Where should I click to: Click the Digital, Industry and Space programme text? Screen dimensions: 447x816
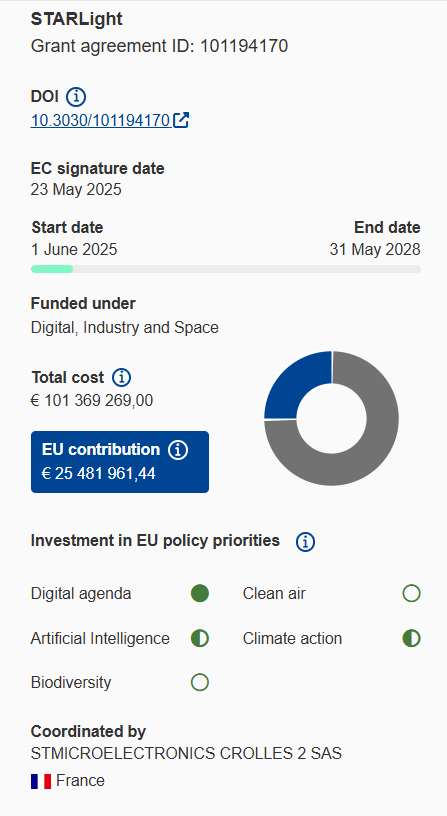pyautogui.click(x=125, y=328)
